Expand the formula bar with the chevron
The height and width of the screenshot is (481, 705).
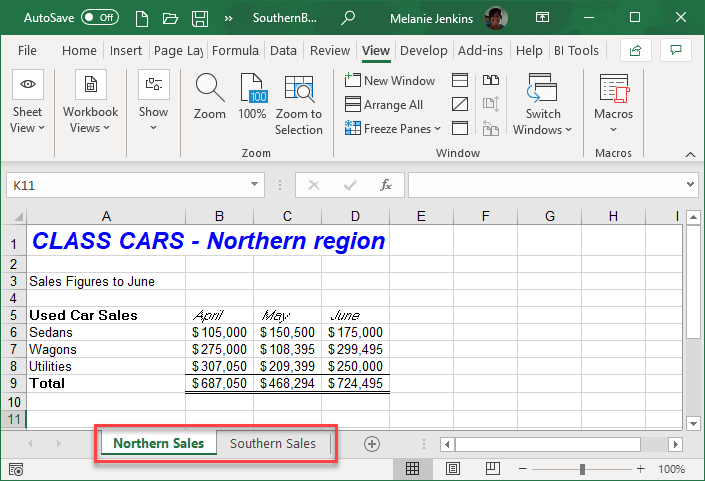click(x=690, y=184)
